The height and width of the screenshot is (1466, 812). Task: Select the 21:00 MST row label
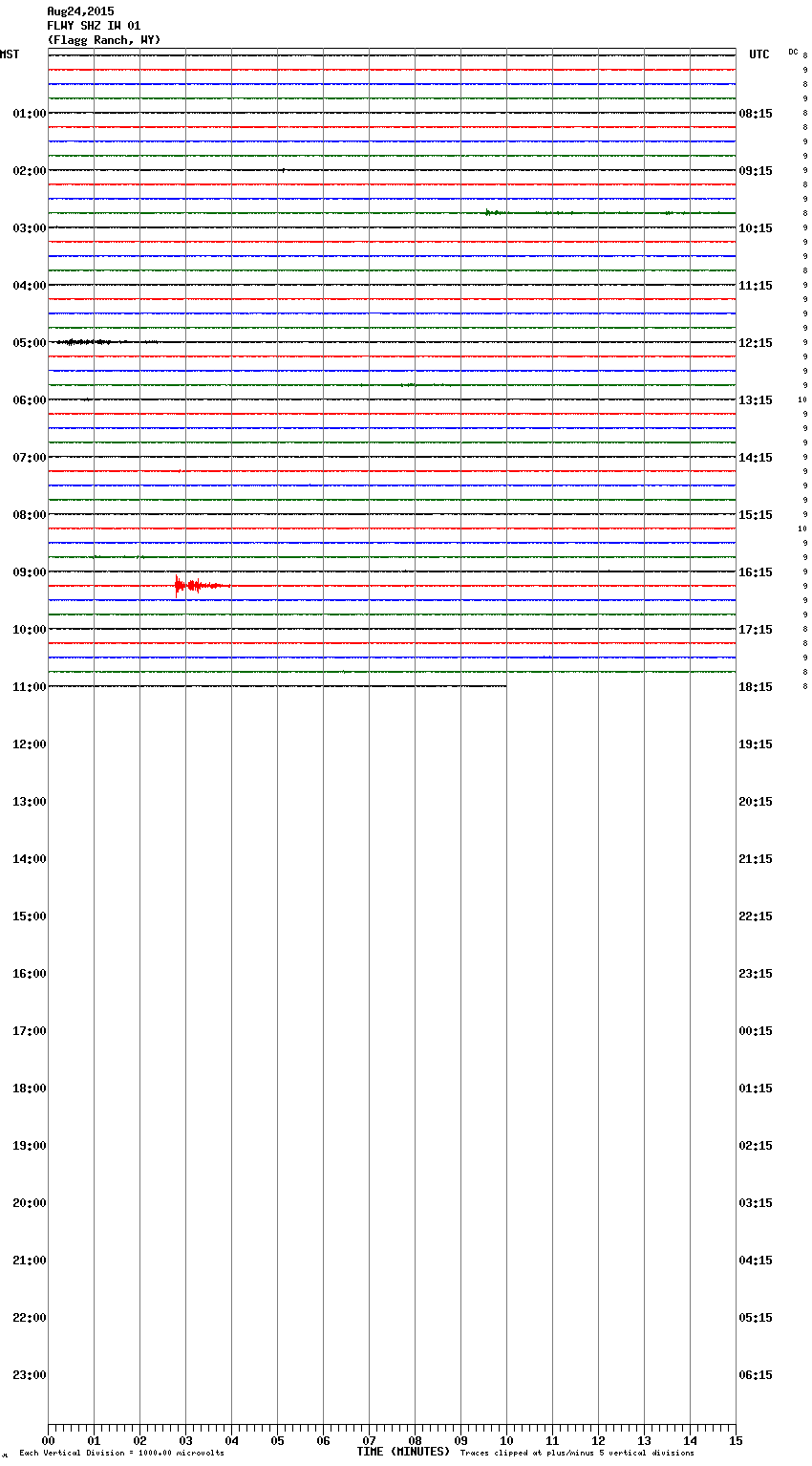click(29, 1261)
